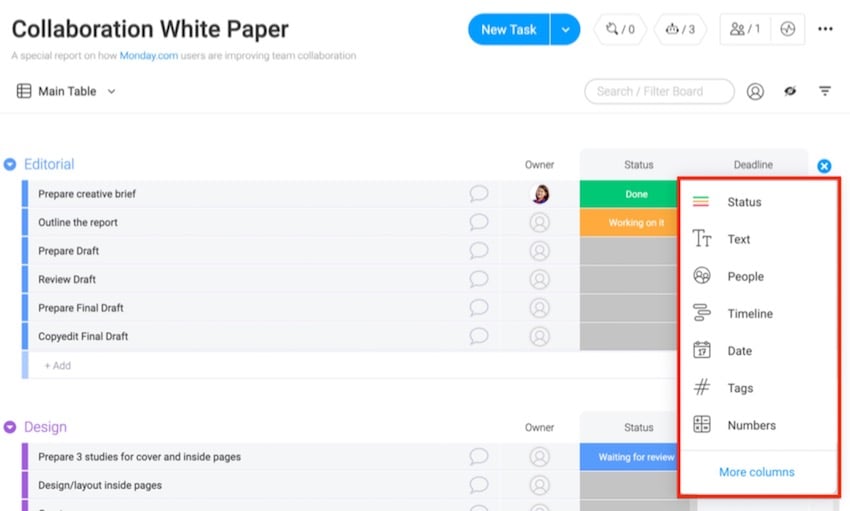Assign an owner to Copyedit Final Draft
The height and width of the screenshot is (511, 850).
[x=539, y=337]
